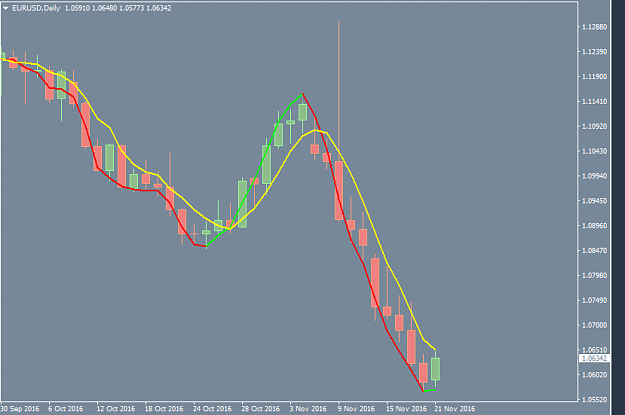The width and height of the screenshot is (625, 415).
Task: Click price level 1.09450 on scale
Action: pos(594,201)
